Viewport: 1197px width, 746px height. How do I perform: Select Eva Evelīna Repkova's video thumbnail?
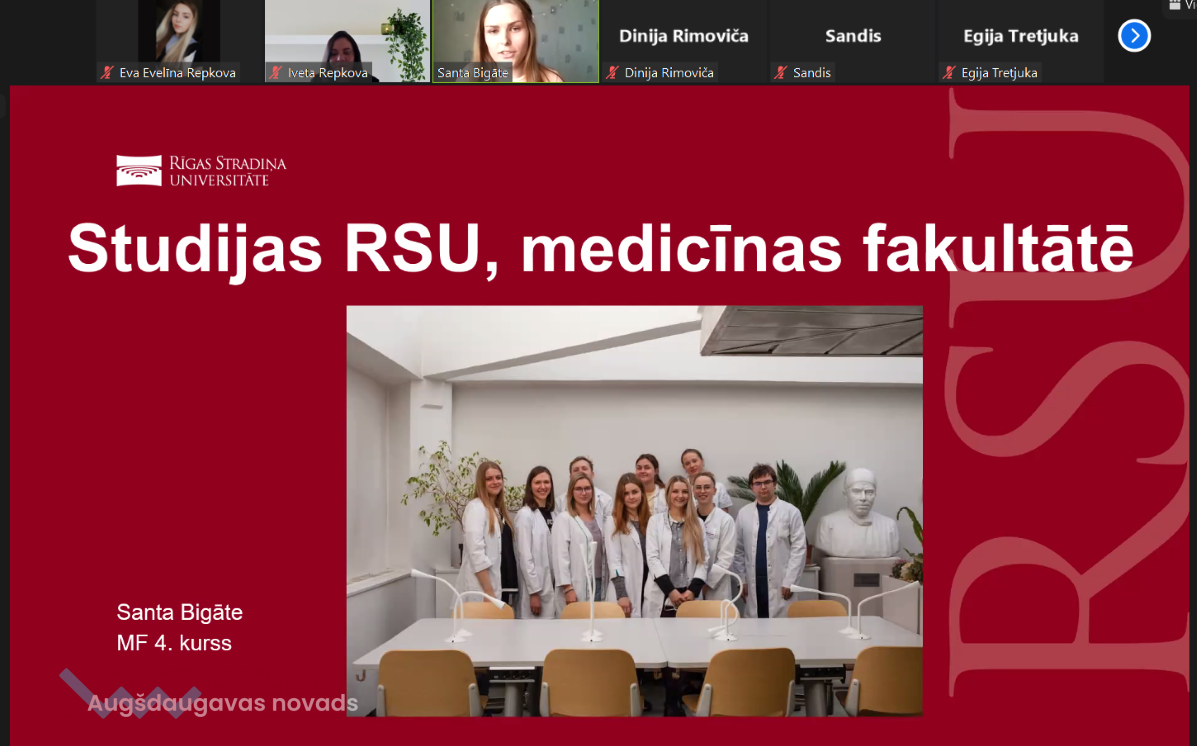179,40
